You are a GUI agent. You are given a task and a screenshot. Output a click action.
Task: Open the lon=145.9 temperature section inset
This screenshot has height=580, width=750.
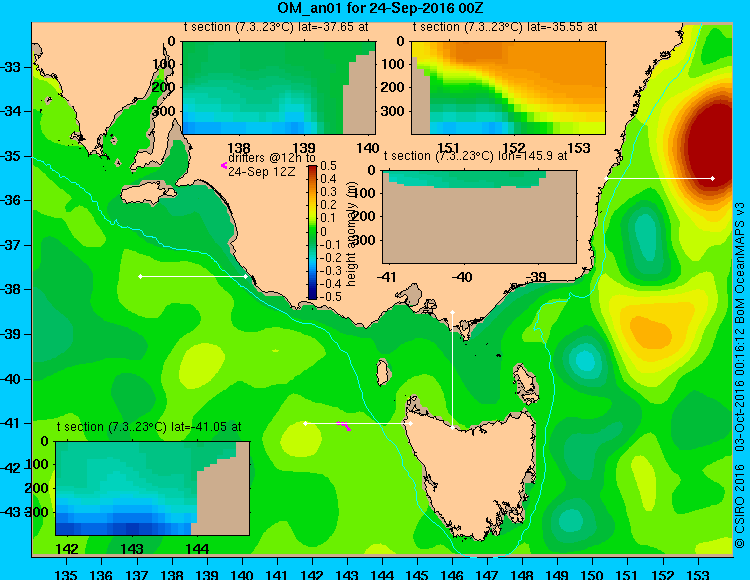[x=479, y=217]
